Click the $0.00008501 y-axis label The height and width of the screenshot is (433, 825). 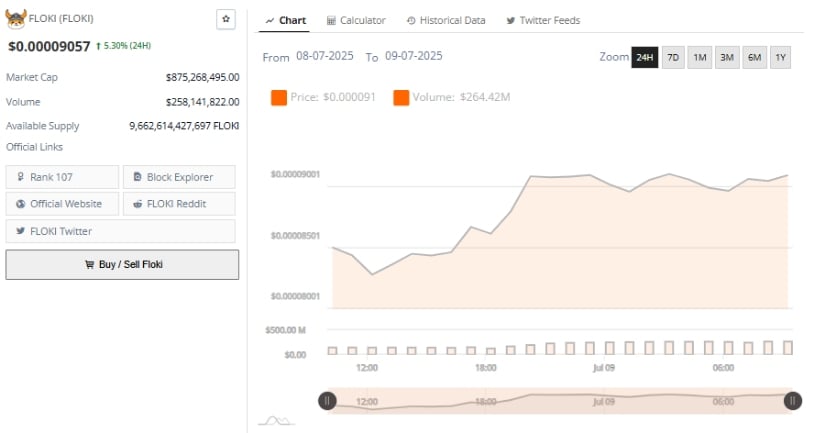tap(295, 236)
